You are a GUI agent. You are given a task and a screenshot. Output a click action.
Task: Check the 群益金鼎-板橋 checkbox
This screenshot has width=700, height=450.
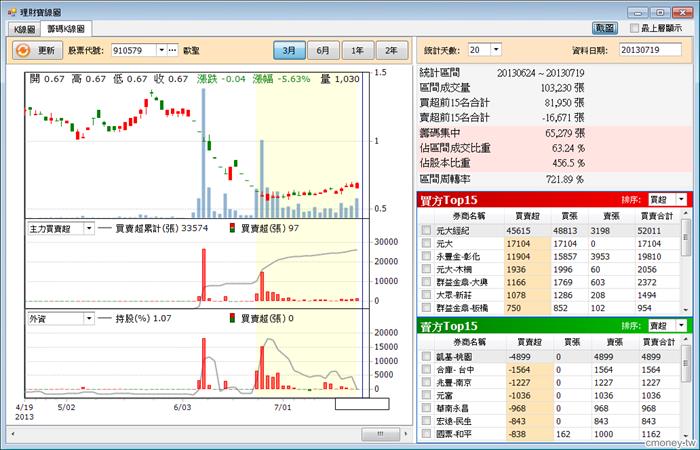click(426, 308)
